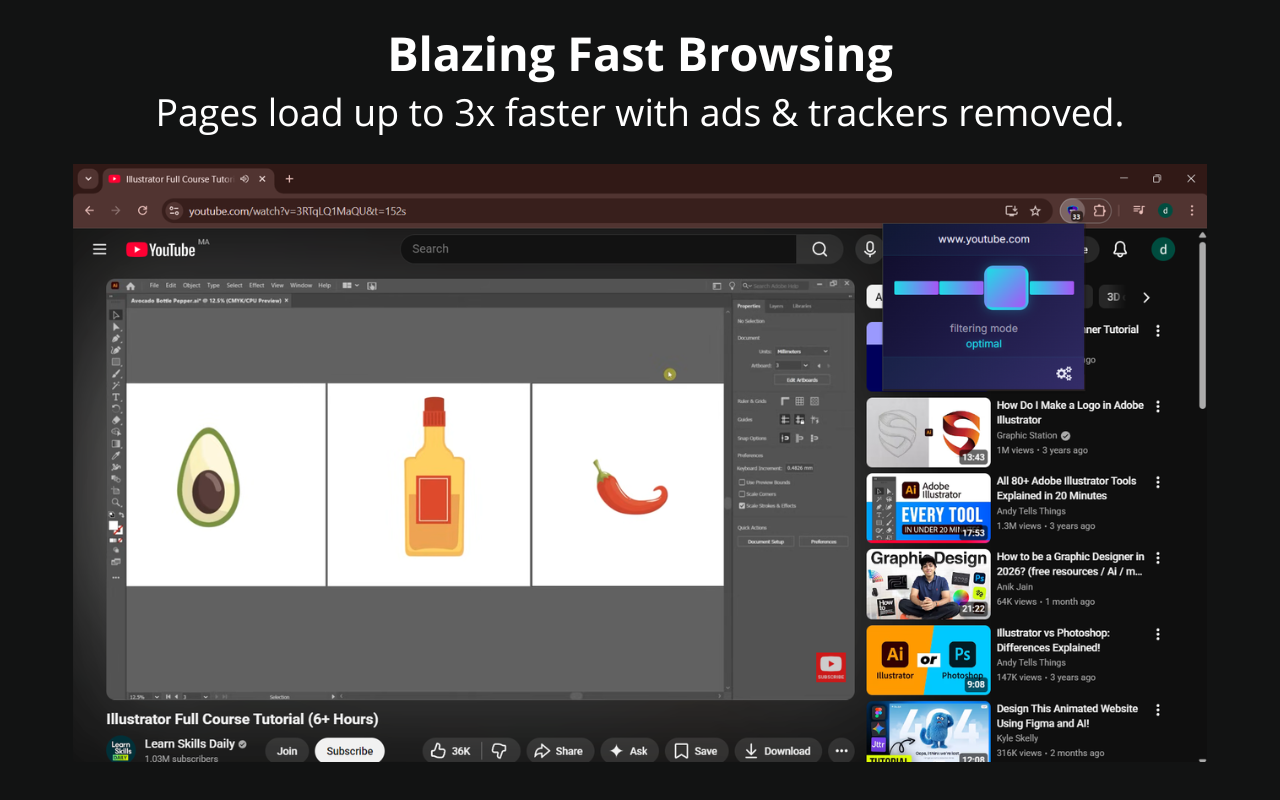Click Document Setup under Quick Actions
This screenshot has width=1280, height=800.
[x=766, y=541]
